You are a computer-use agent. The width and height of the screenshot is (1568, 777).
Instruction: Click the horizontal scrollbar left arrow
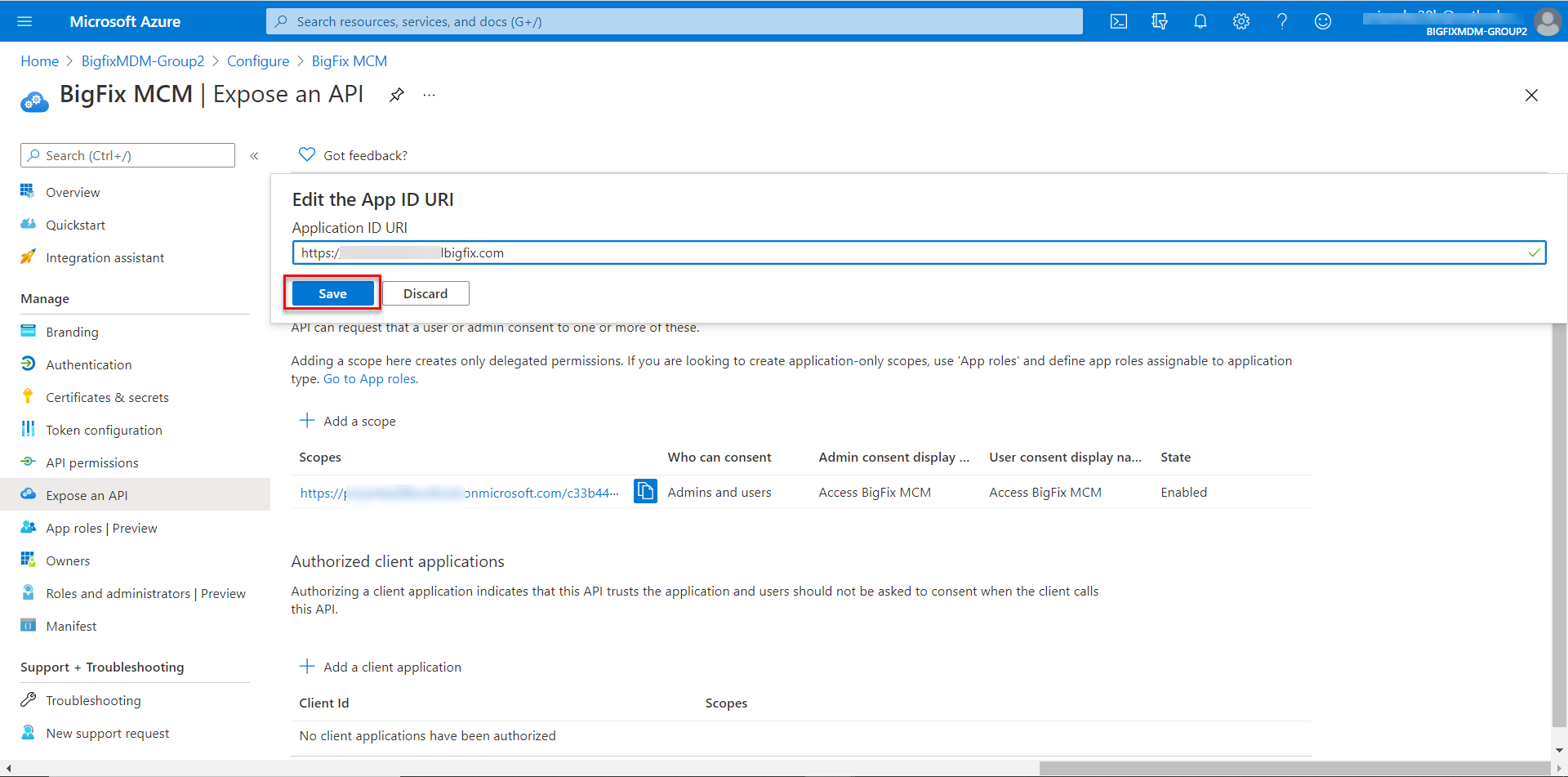pos(7,768)
